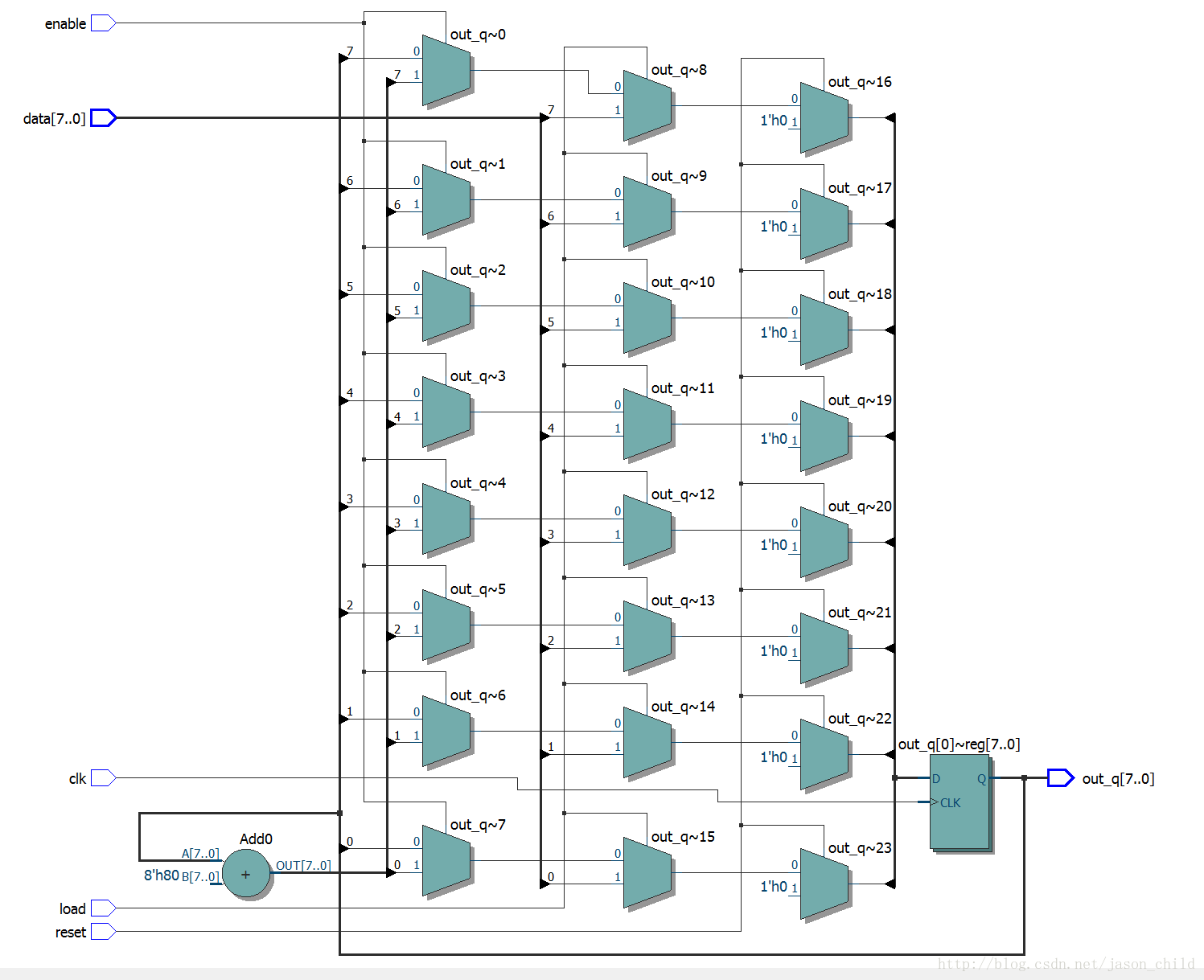Select multiplexer out_q~0
Viewport: 1204px width, 980px height.
(446, 70)
